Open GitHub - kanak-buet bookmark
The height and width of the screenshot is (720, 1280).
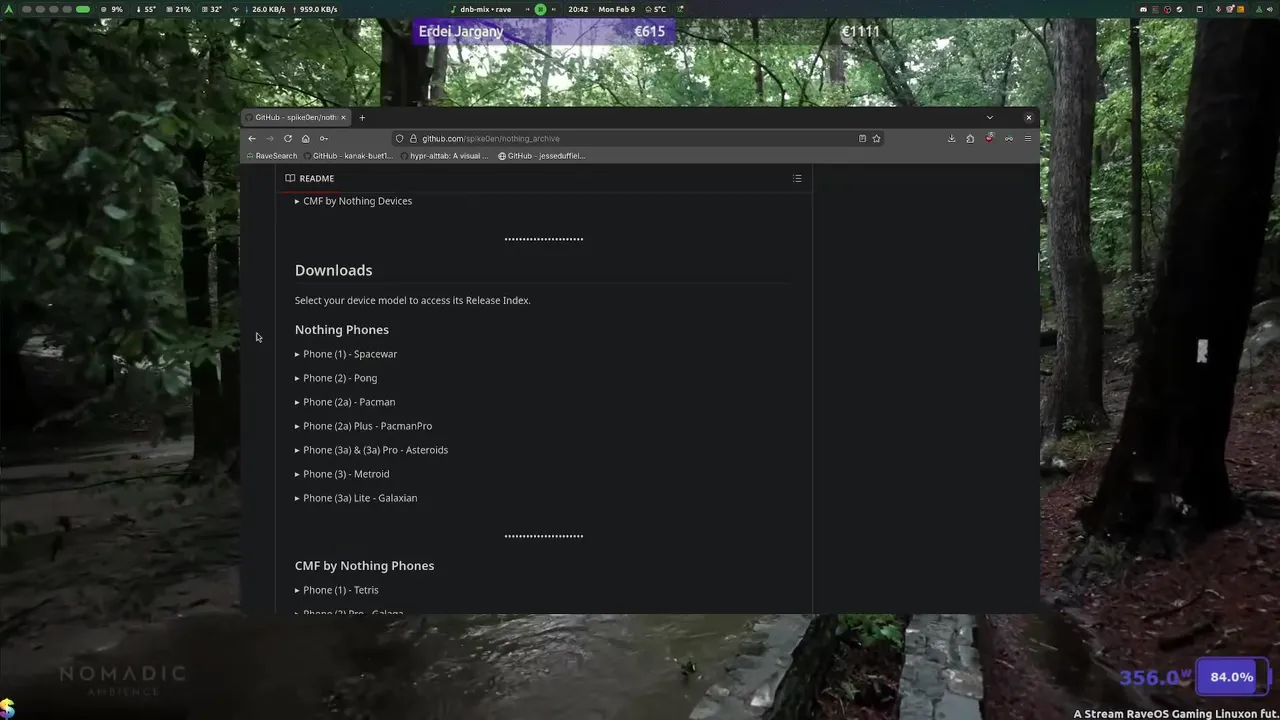pyautogui.click(x=348, y=156)
